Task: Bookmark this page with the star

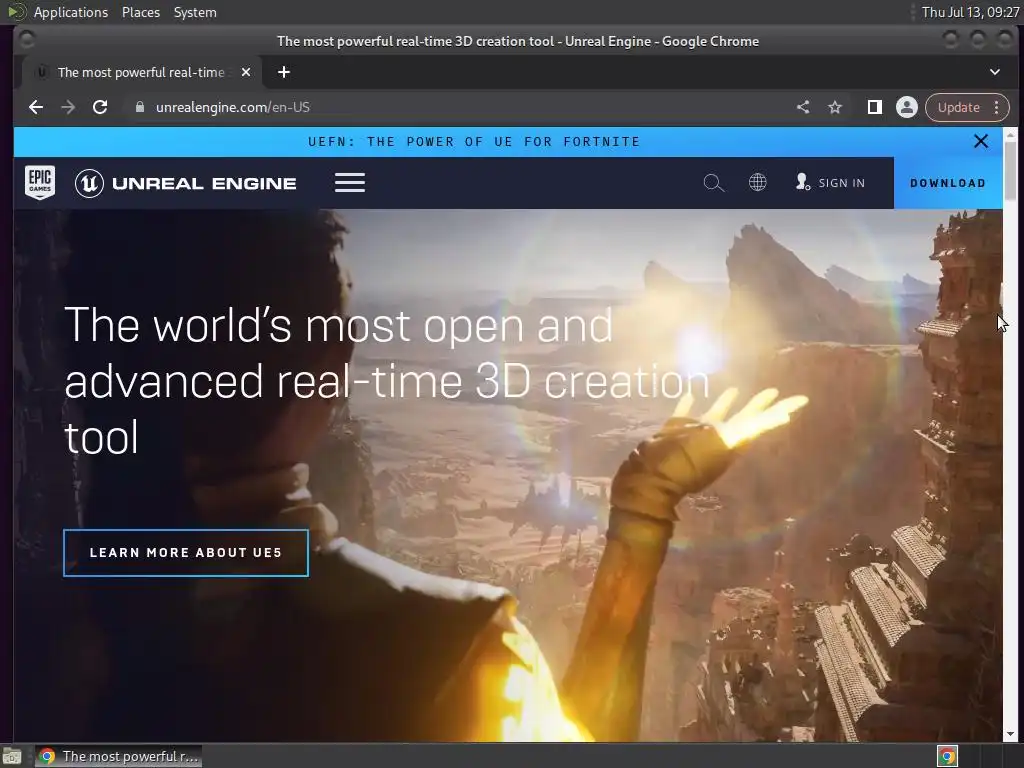Action: 835,107
